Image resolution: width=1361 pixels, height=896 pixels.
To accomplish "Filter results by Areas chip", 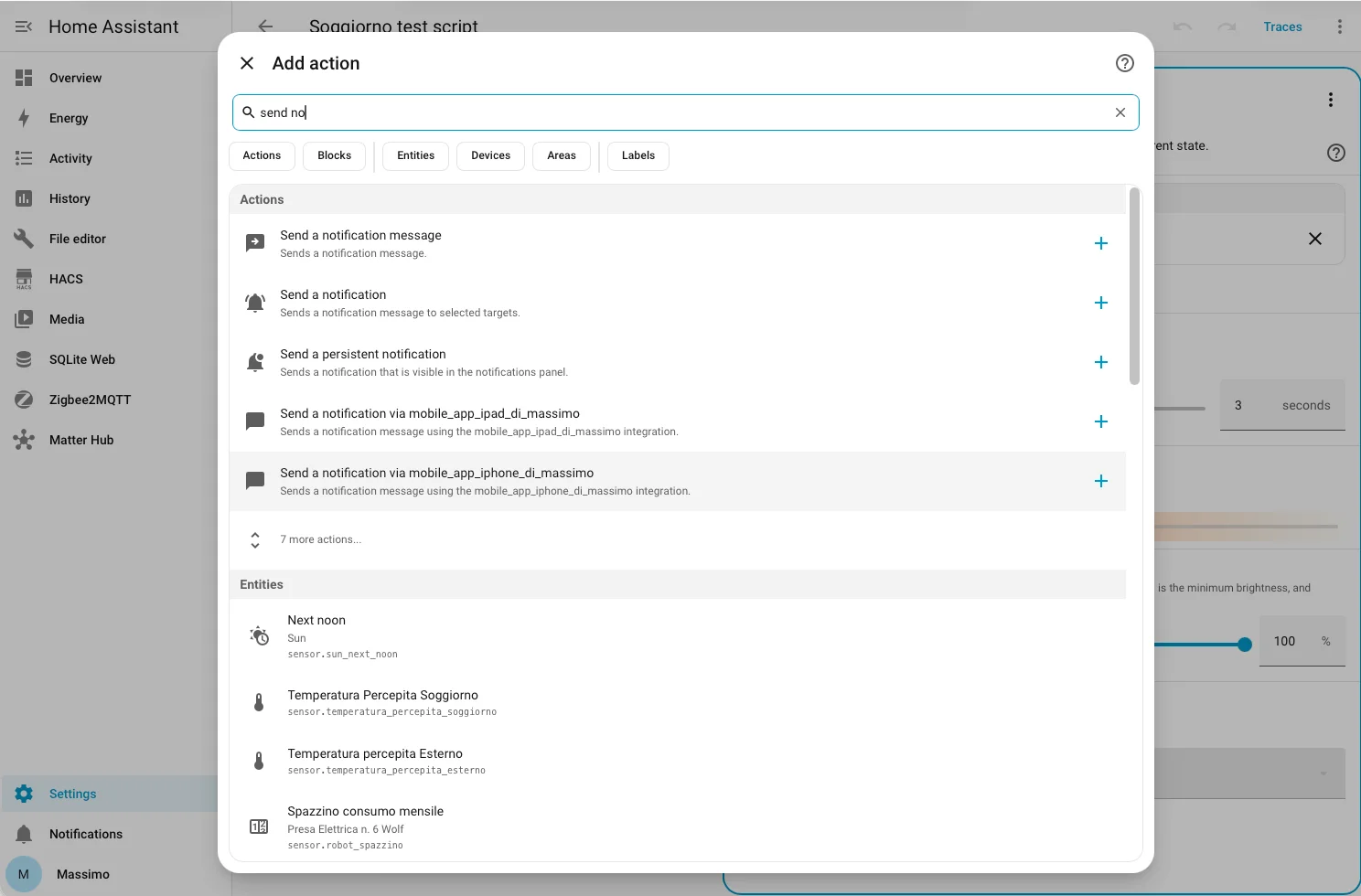I will (x=562, y=155).
